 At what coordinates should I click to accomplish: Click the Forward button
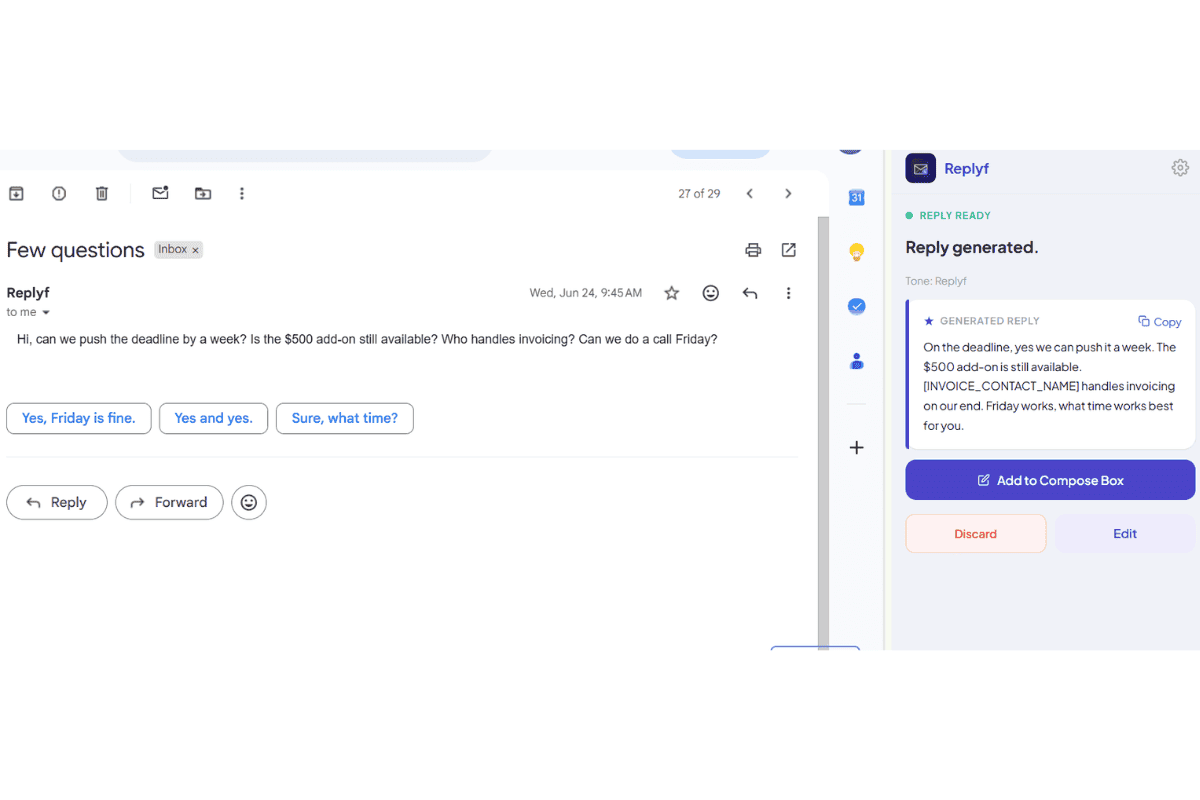[169, 502]
